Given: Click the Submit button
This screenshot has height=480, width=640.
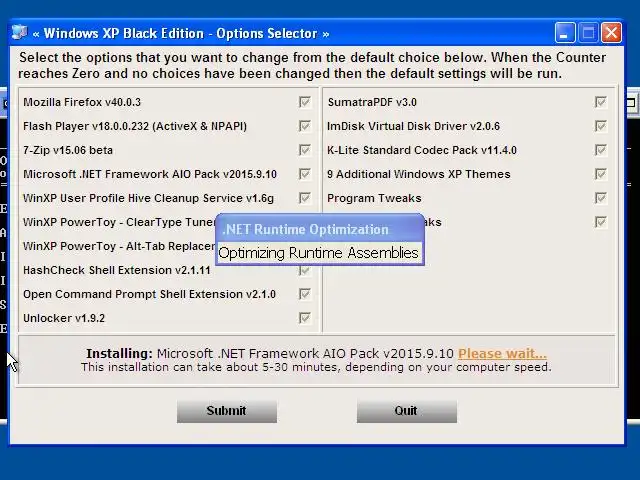Looking at the screenshot, I should (227, 411).
